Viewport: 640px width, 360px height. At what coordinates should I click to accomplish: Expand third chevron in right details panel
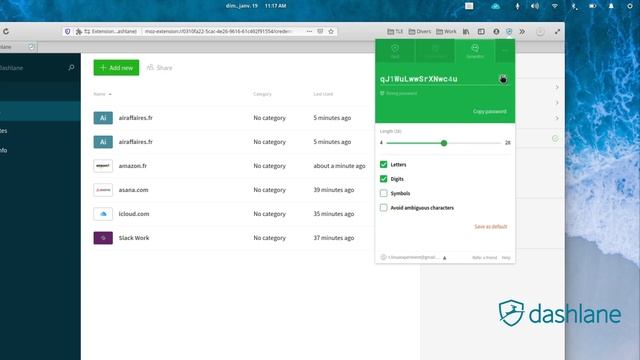pos(557,118)
